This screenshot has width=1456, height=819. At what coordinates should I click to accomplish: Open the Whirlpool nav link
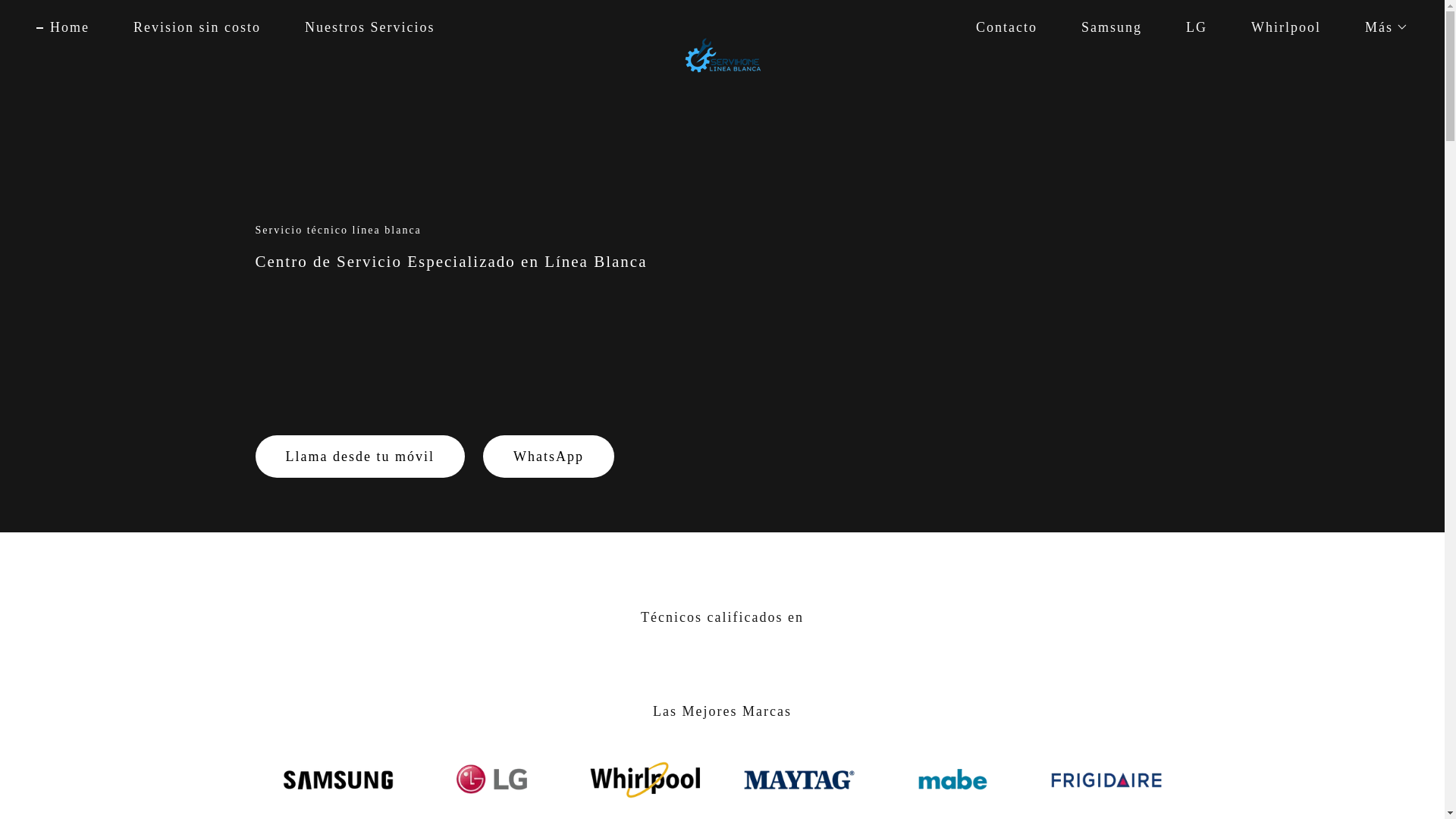point(1285,27)
